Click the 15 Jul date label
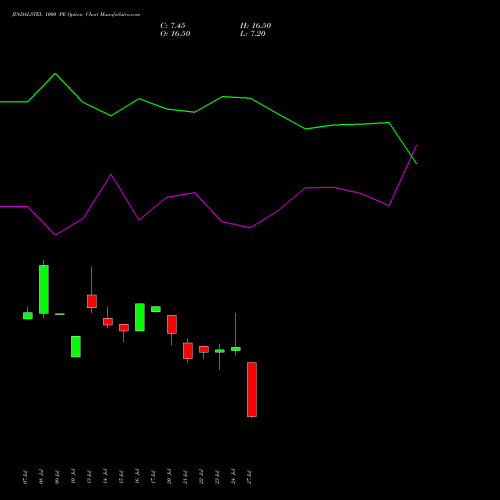This screenshot has width=500, height=500. tap(121, 477)
